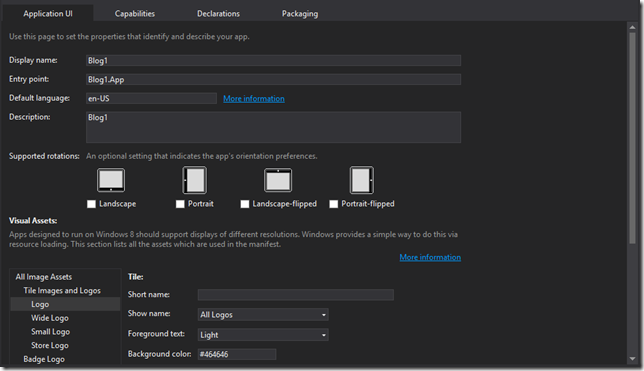Click the scrollbar down arrow
This screenshot has height=371, width=644.
(x=632, y=359)
